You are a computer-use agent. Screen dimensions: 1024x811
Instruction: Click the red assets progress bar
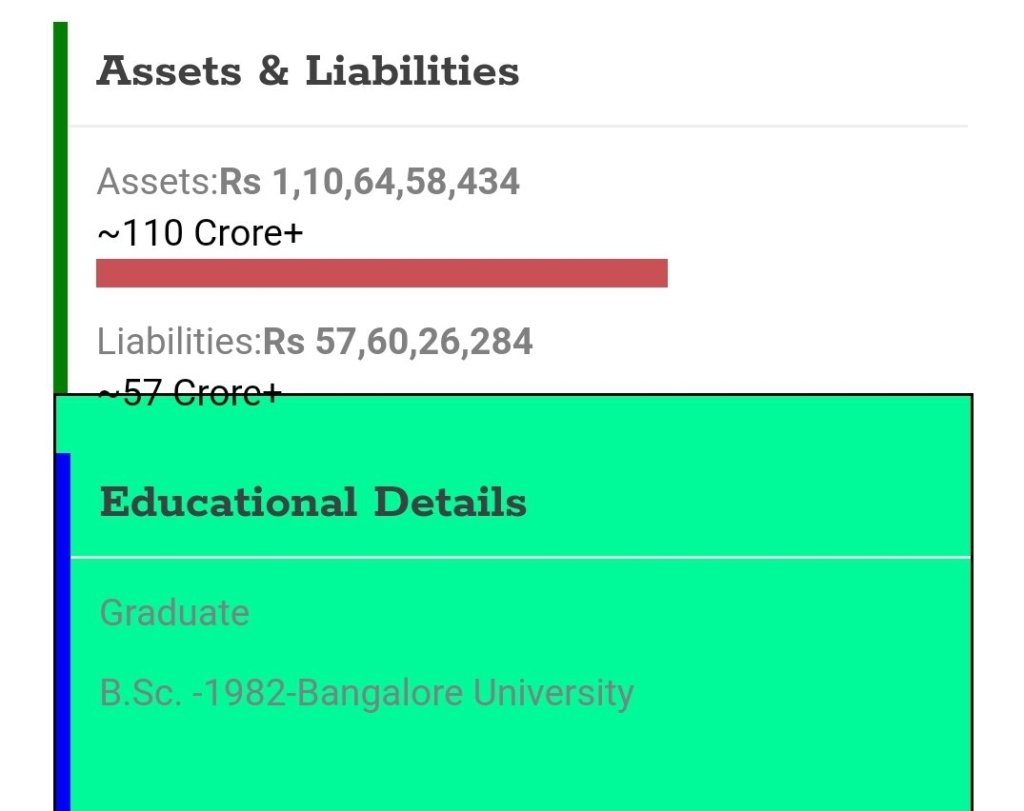[x=381, y=273]
